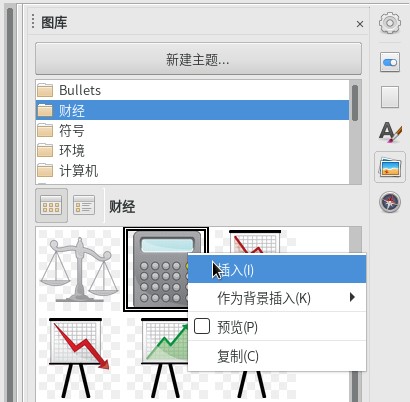Select the 计算机 theme folder

click(x=192, y=171)
